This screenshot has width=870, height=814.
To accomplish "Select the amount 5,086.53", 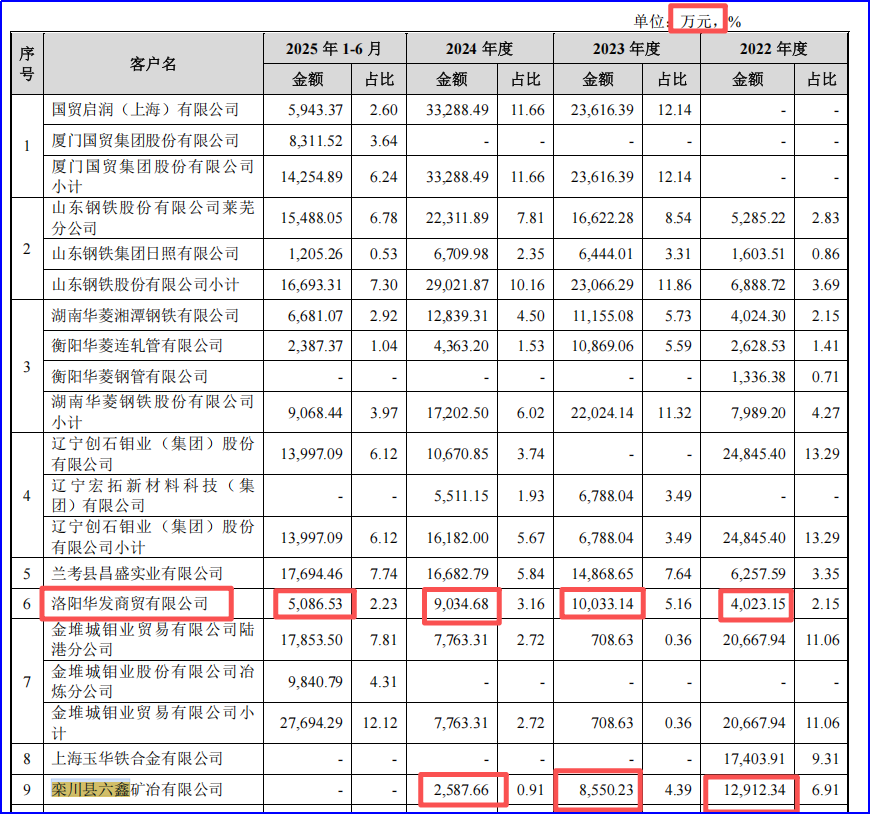I will coord(315,604).
